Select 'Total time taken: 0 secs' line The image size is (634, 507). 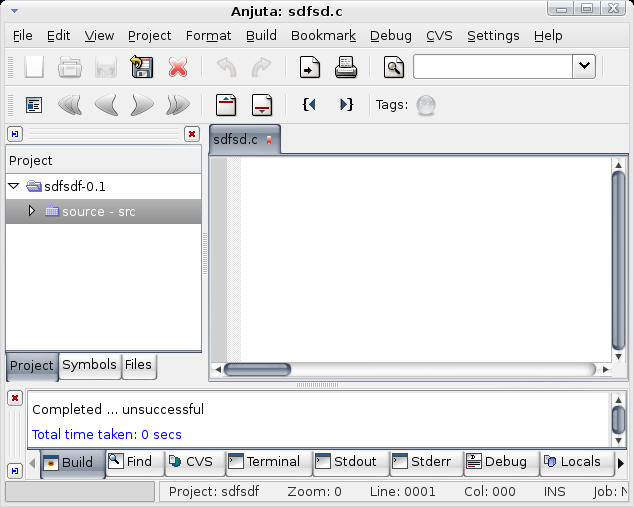coord(107,435)
